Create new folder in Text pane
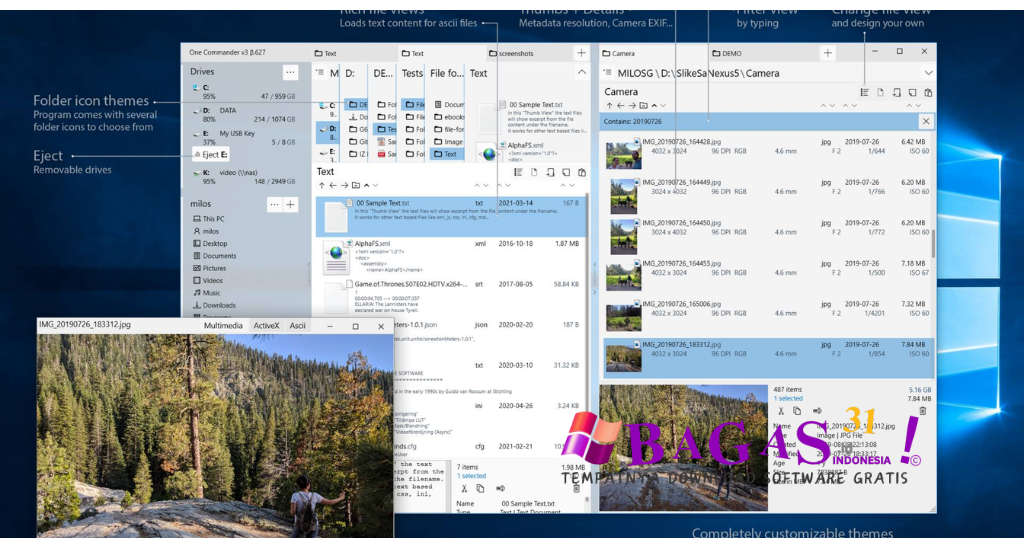This screenshot has width=1024, height=538. [356, 185]
